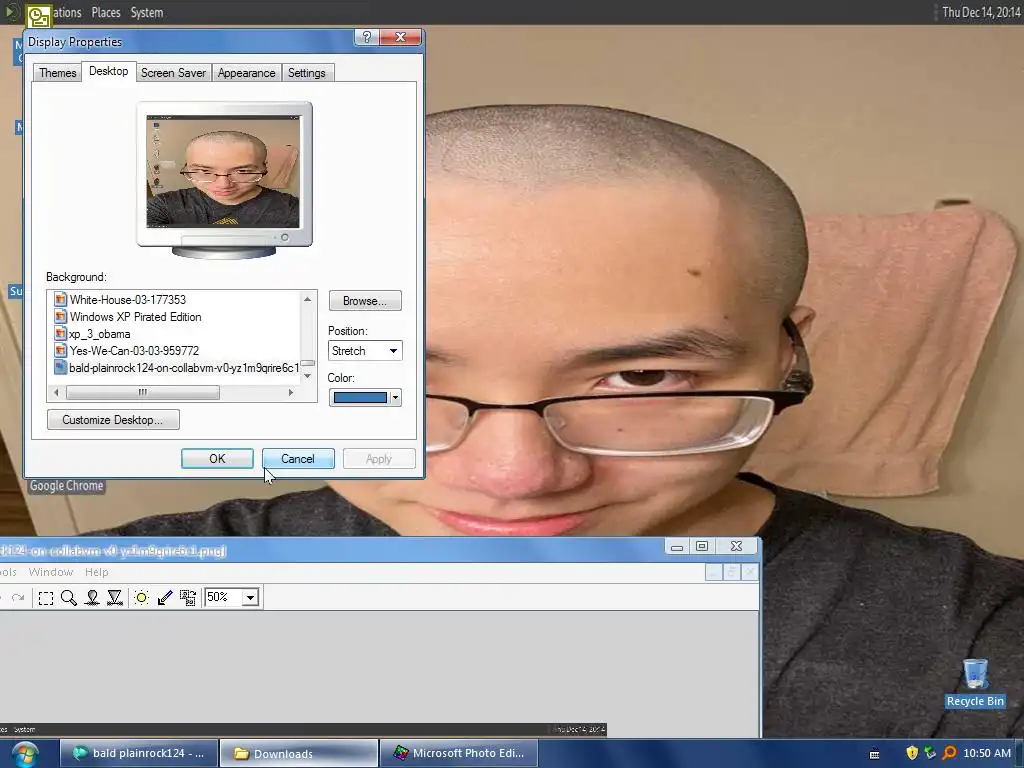Pick the smudge tool in Photo Editor toolbar
1024x768 pixels.
92,598
